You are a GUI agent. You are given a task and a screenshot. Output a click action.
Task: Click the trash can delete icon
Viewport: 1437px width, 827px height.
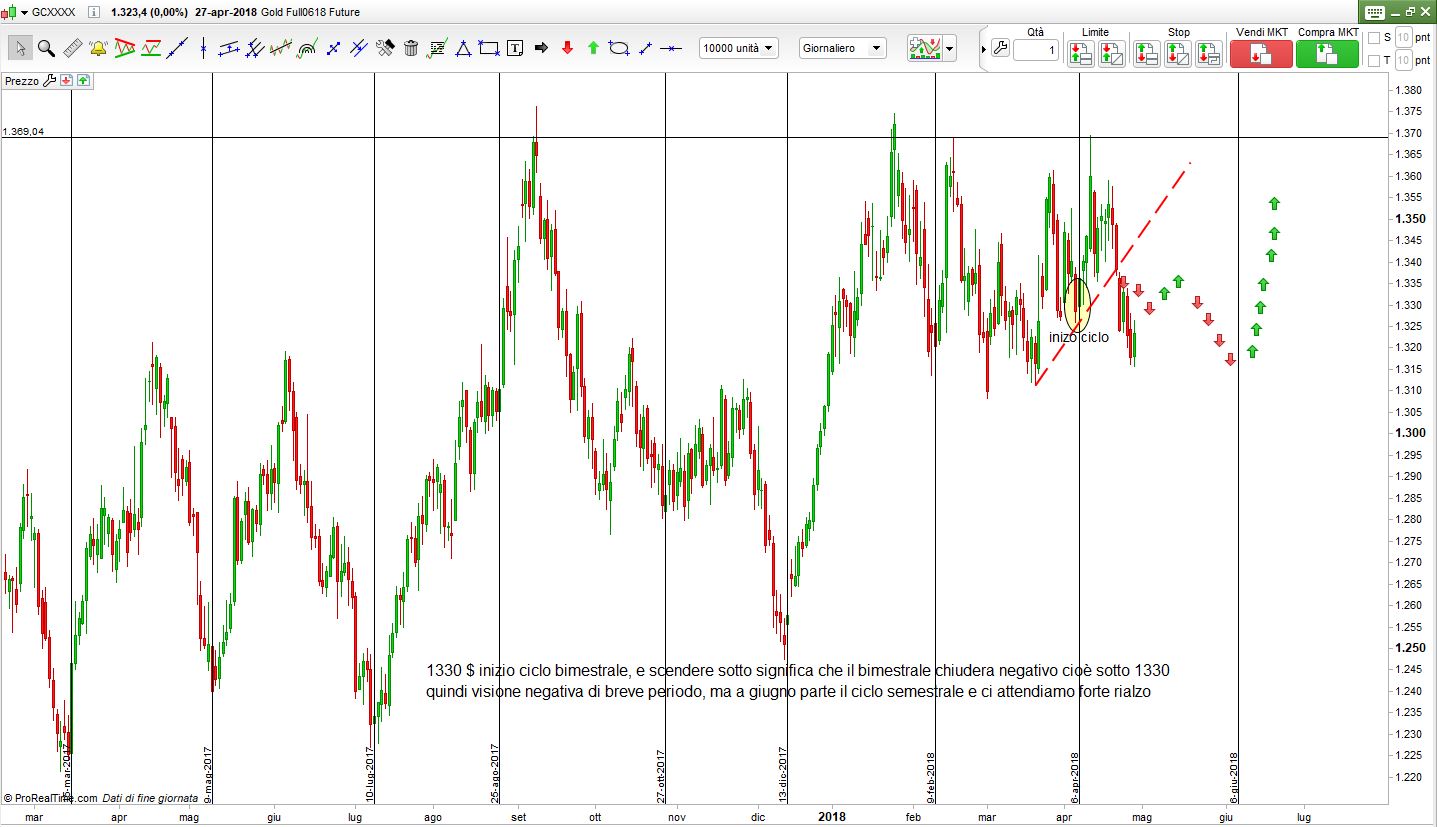click(411, 48)
